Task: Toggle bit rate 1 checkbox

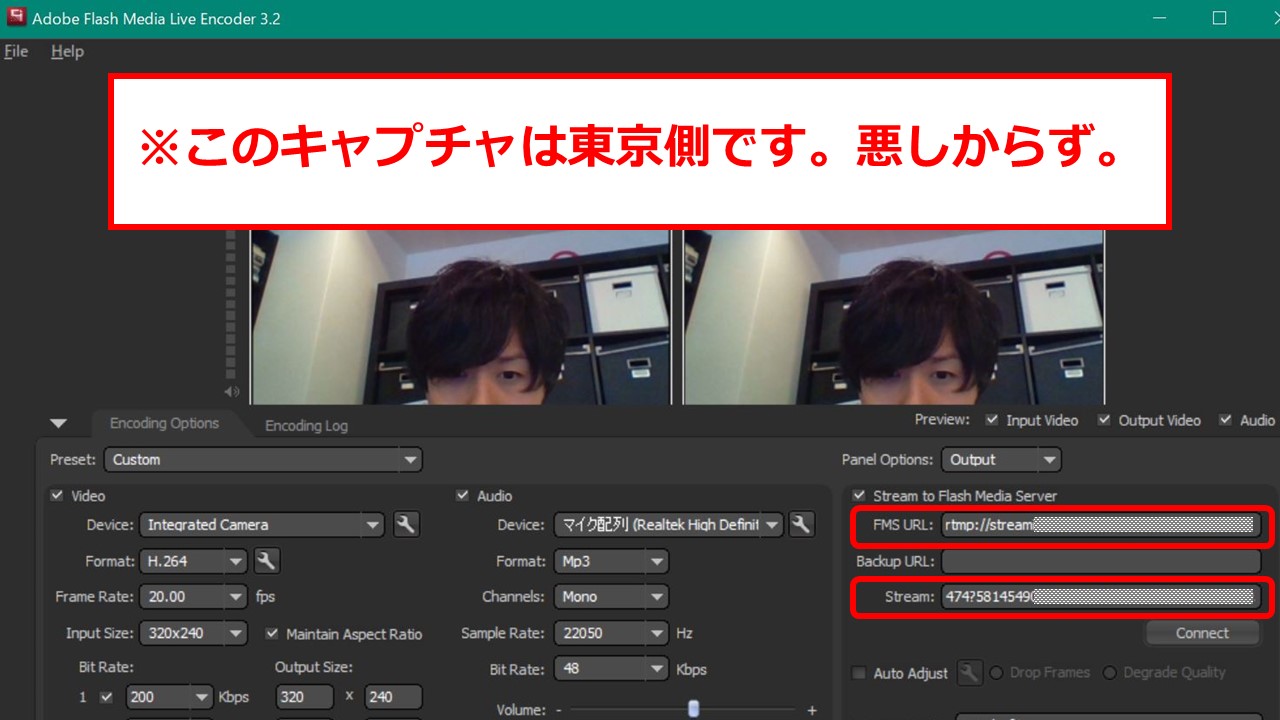Action: click(x=107, y=697)
